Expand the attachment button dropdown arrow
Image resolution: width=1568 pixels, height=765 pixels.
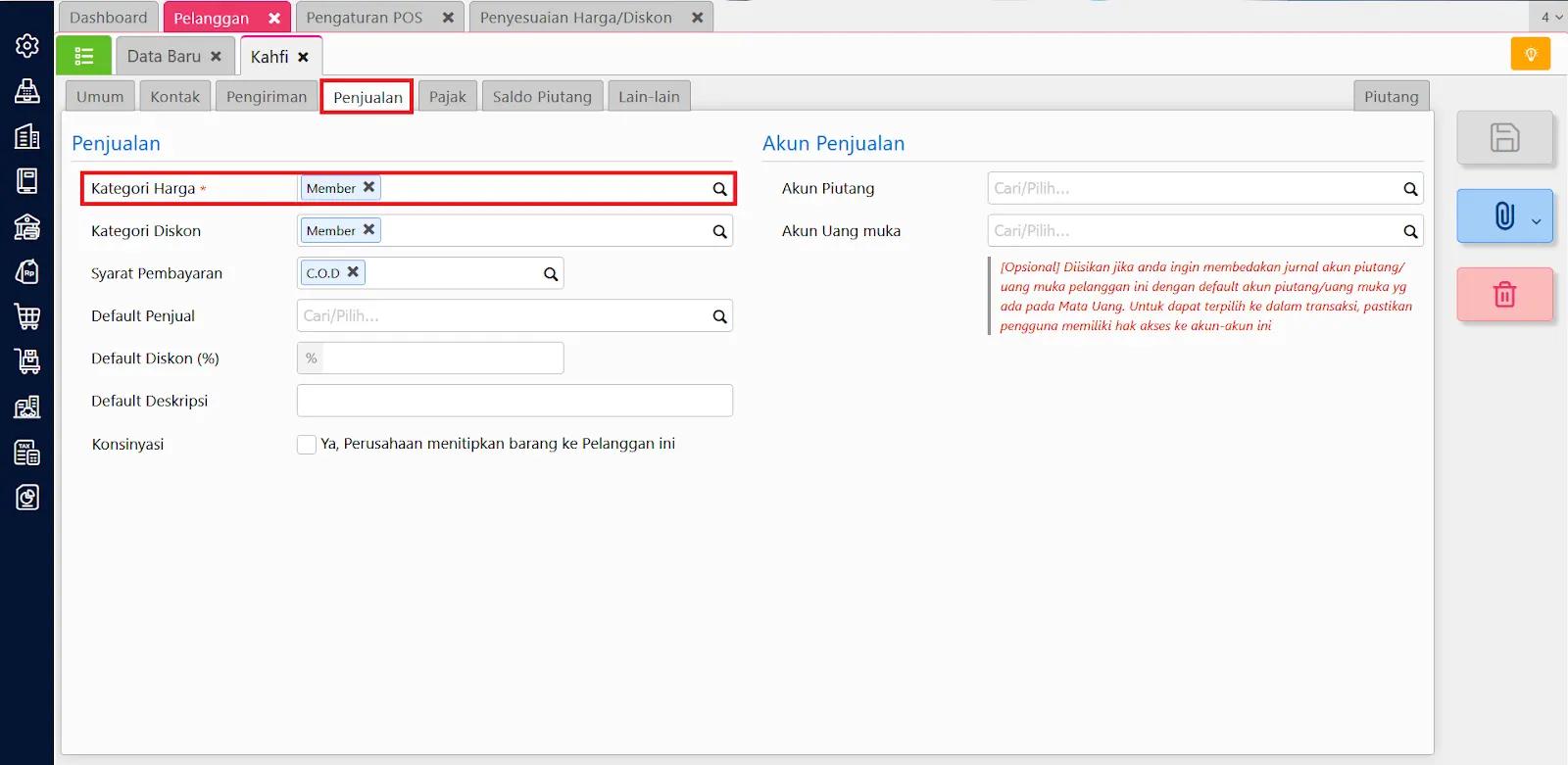tap(1536, 221)
